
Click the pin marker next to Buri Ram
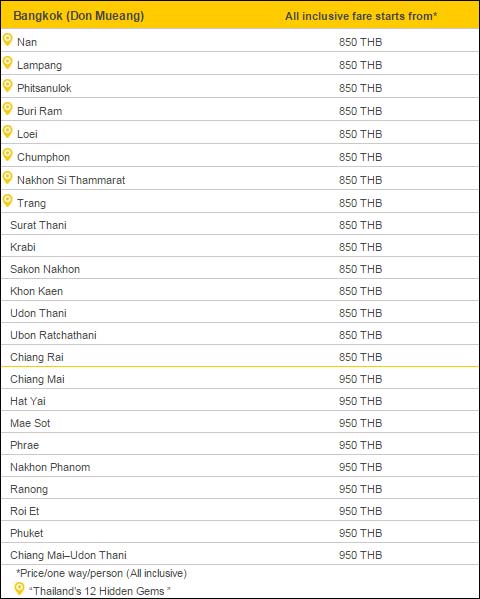pos(7,109)
